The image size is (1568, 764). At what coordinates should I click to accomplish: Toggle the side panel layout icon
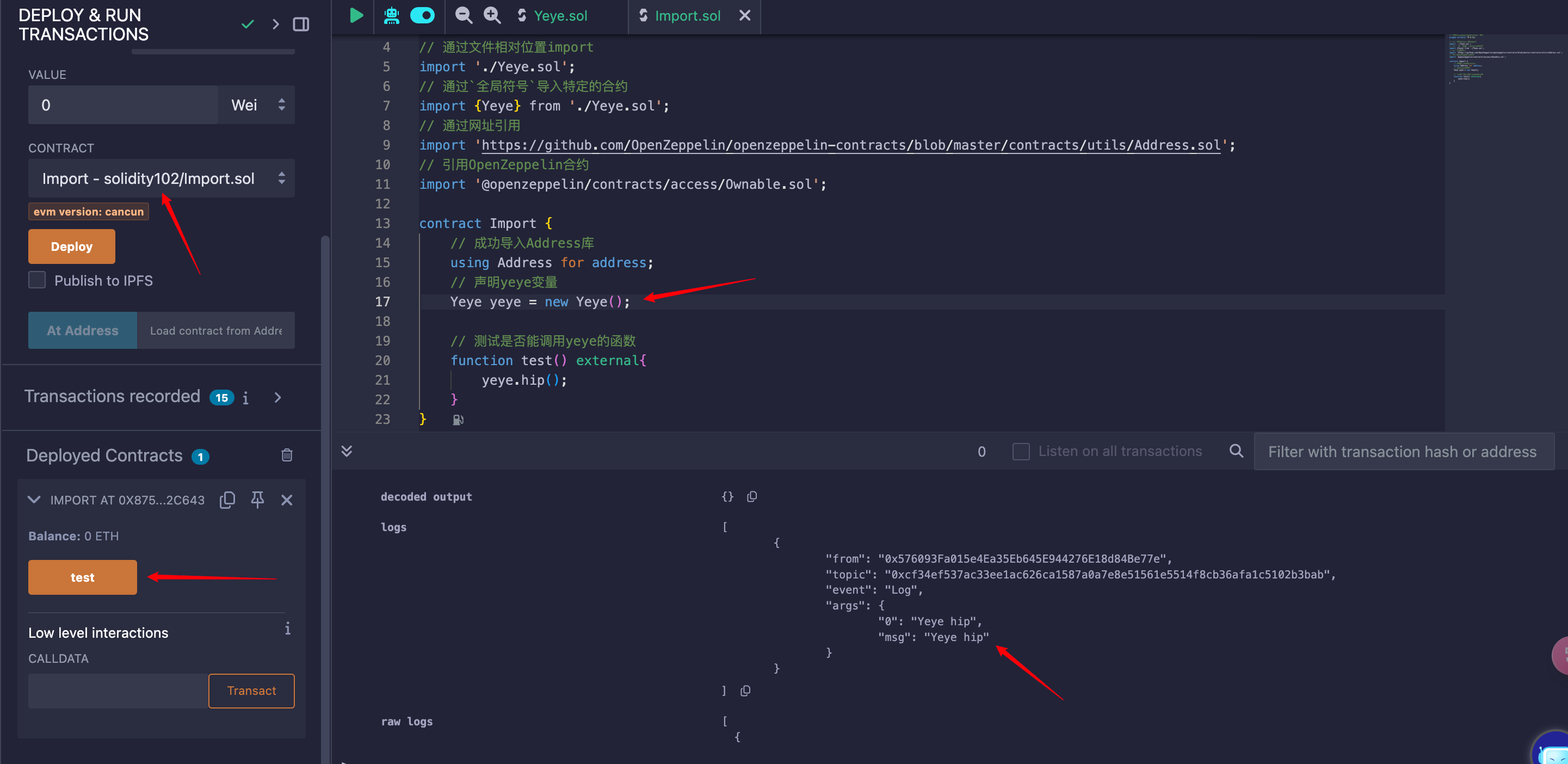click(301, 24)
